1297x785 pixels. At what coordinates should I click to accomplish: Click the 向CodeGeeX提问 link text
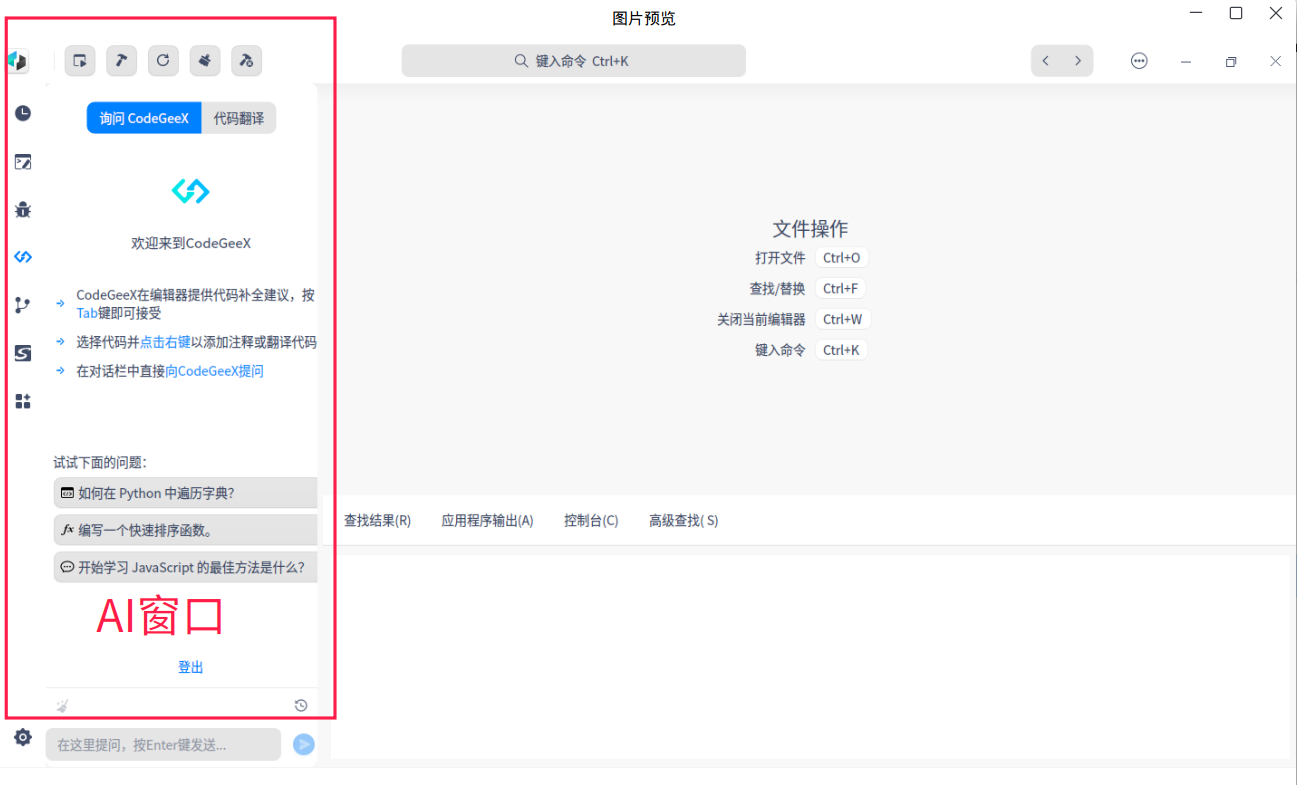(215, 371)
